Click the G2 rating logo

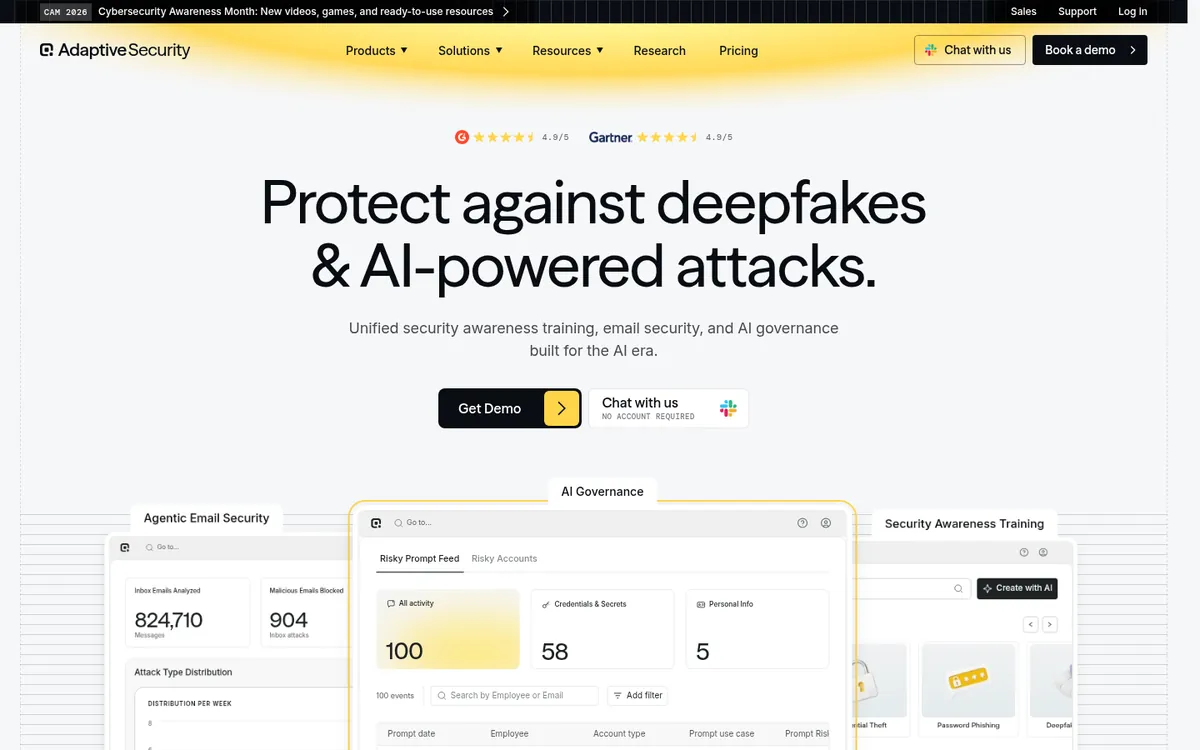[x=462, y=137]
